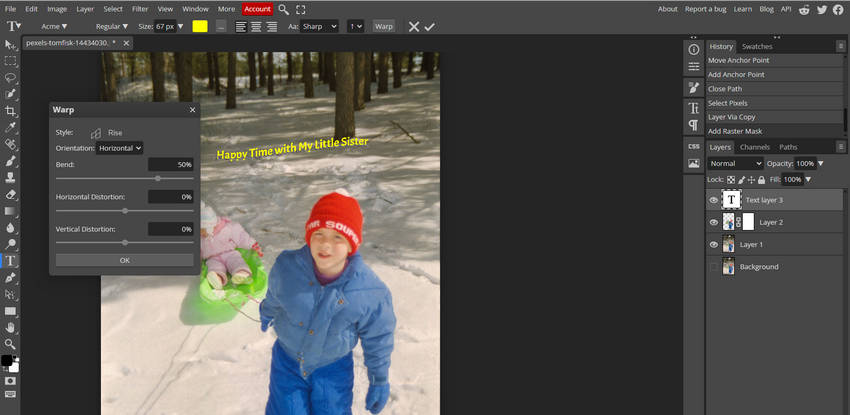The height and width of the screenshot is (415, 850).
Task: Select the Quick Selection tool
Action: tap(10, 94)
